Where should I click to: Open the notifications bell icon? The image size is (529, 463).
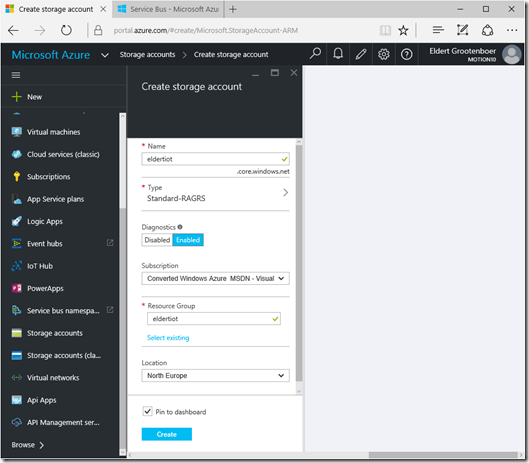click(x=338, y=54)
